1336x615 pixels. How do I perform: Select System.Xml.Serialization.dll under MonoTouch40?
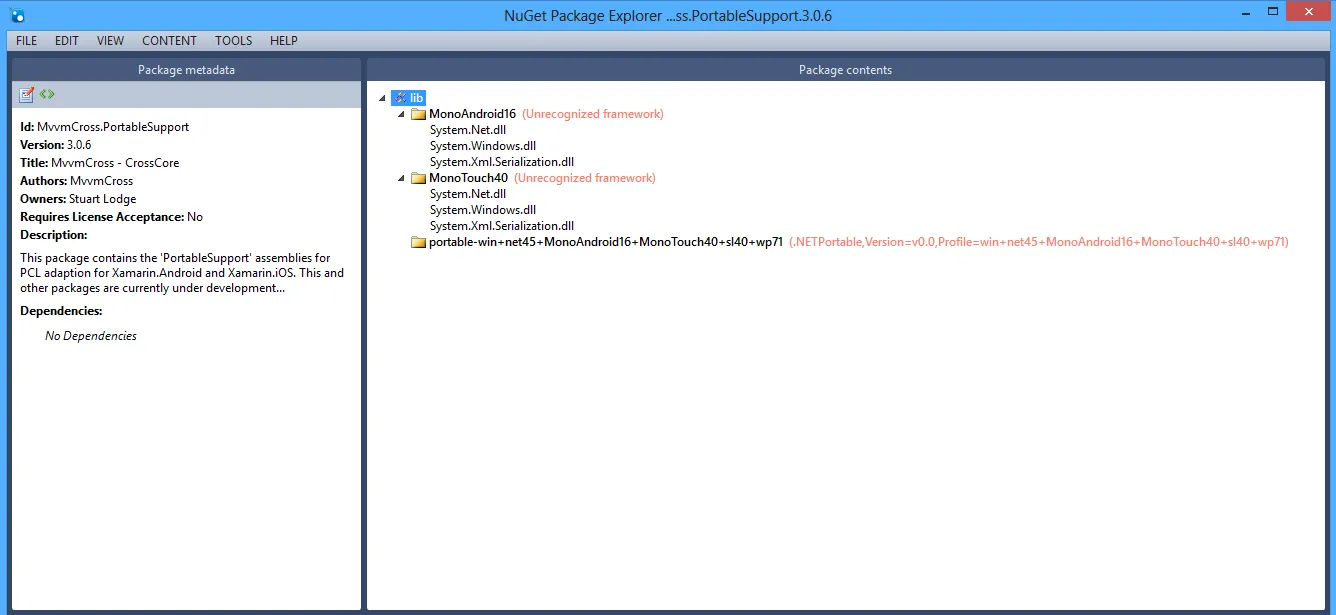502,226
